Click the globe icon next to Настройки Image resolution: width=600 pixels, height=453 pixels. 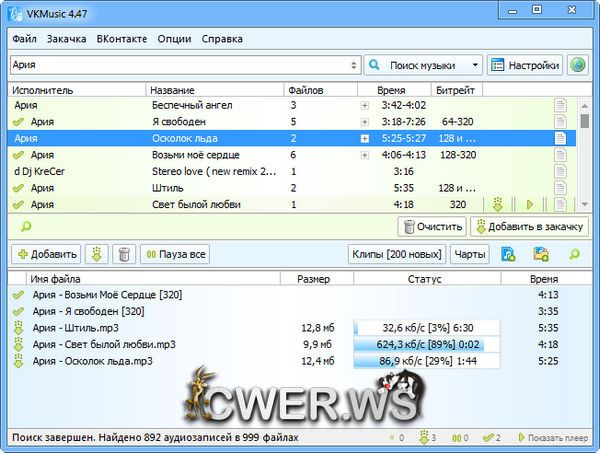[x=578, y=65]
